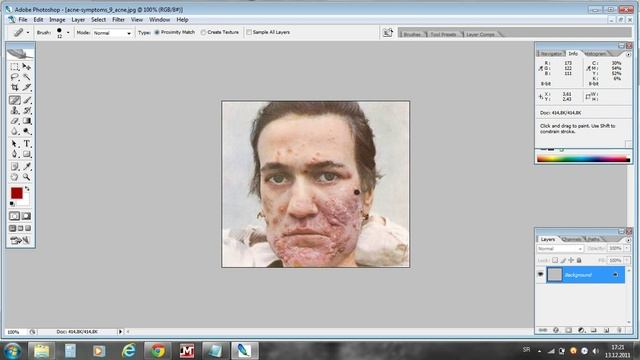The height and width of the screenshot is (360, 640).
Task: Select the Pen tool
Action: click(x=14, y=154)
